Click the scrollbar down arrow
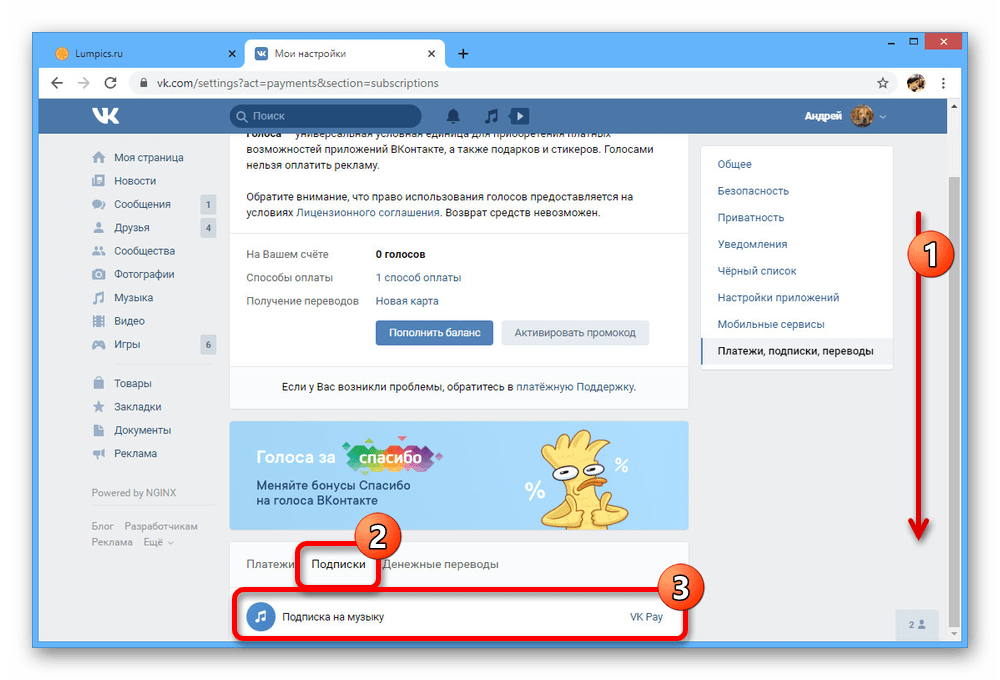The width and height of the screenshot is (1000, 680). (x=953, y=633)
